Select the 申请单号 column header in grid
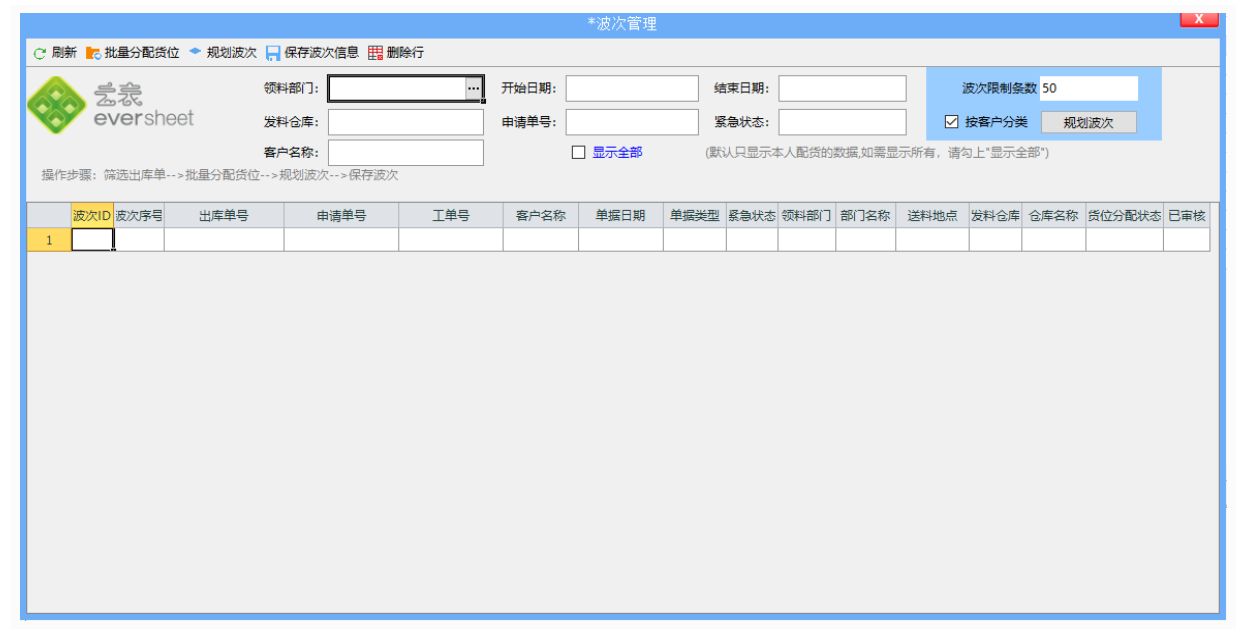This screenshot has width=1250, height=638. point(341,215)
